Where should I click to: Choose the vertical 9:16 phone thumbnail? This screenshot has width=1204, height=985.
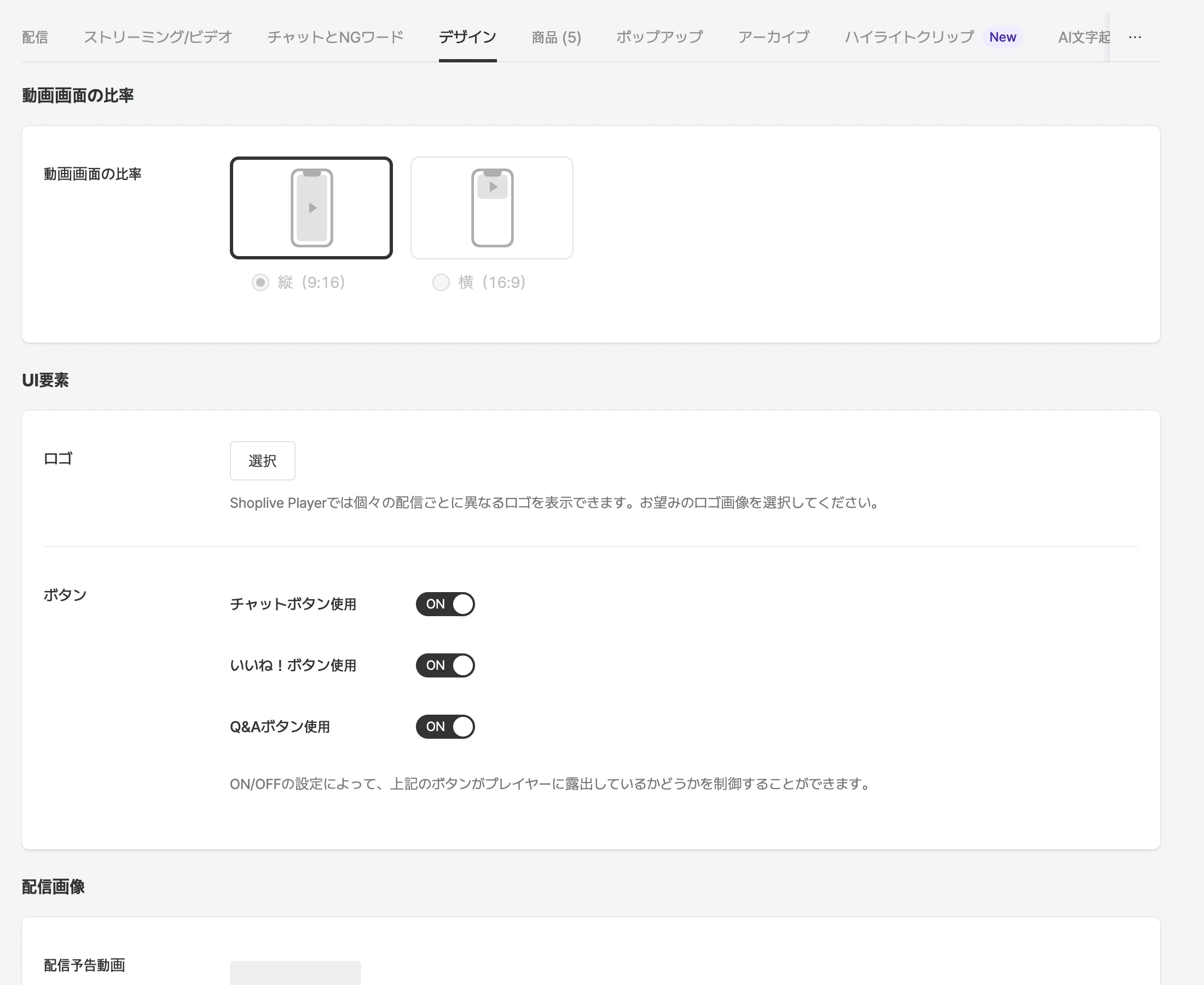point(311,207)
